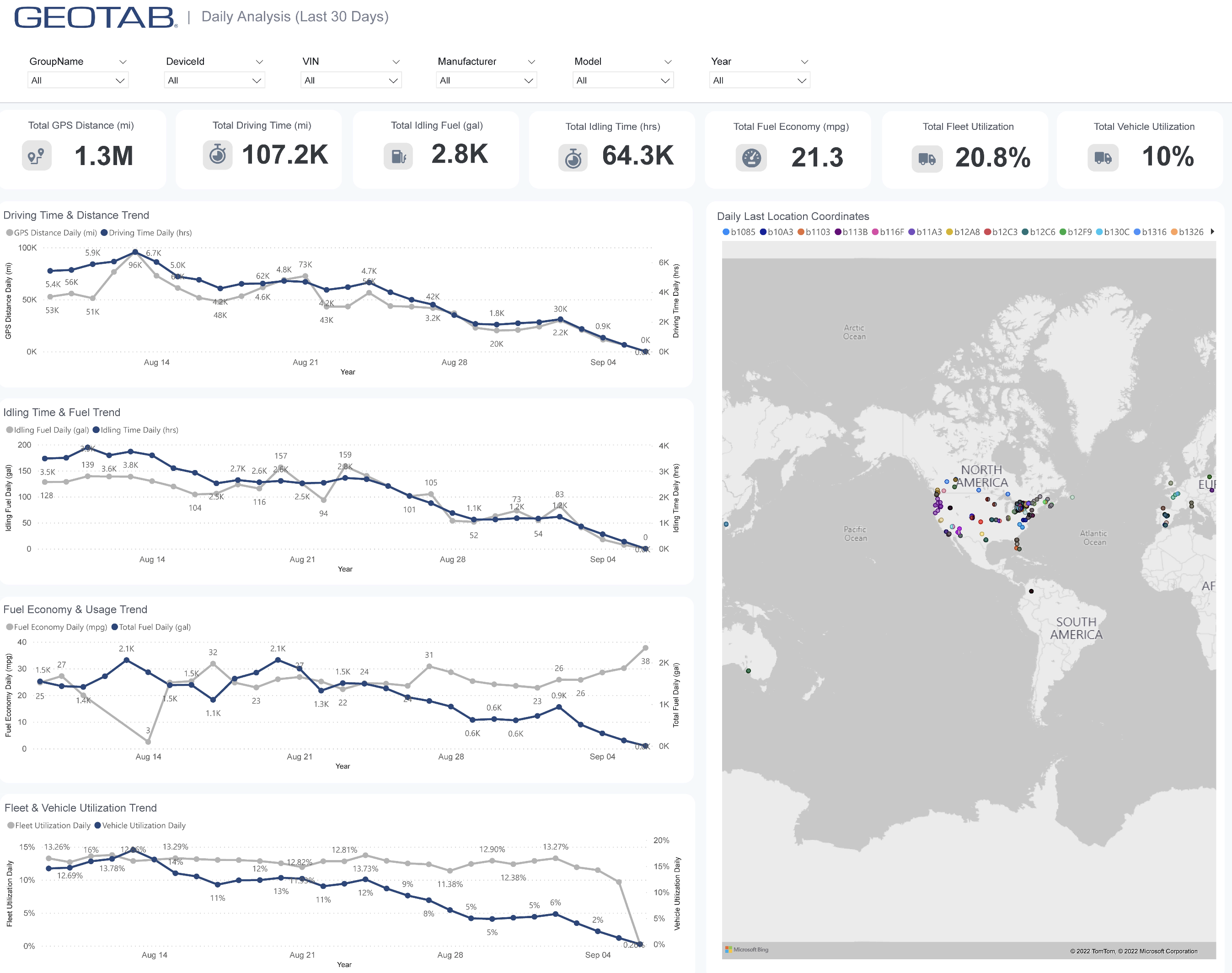Collapse the Manufacturer slicer header chevron
Viewport: 1232px width, 973px height.
(531, 62)
